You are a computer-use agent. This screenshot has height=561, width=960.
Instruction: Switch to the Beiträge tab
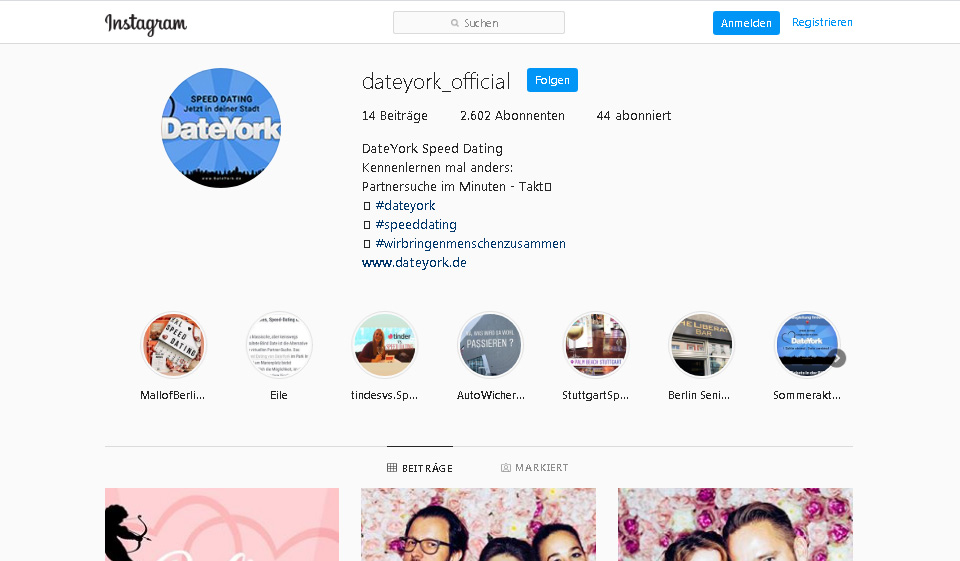pyautogui.click(x=420, y=468)
